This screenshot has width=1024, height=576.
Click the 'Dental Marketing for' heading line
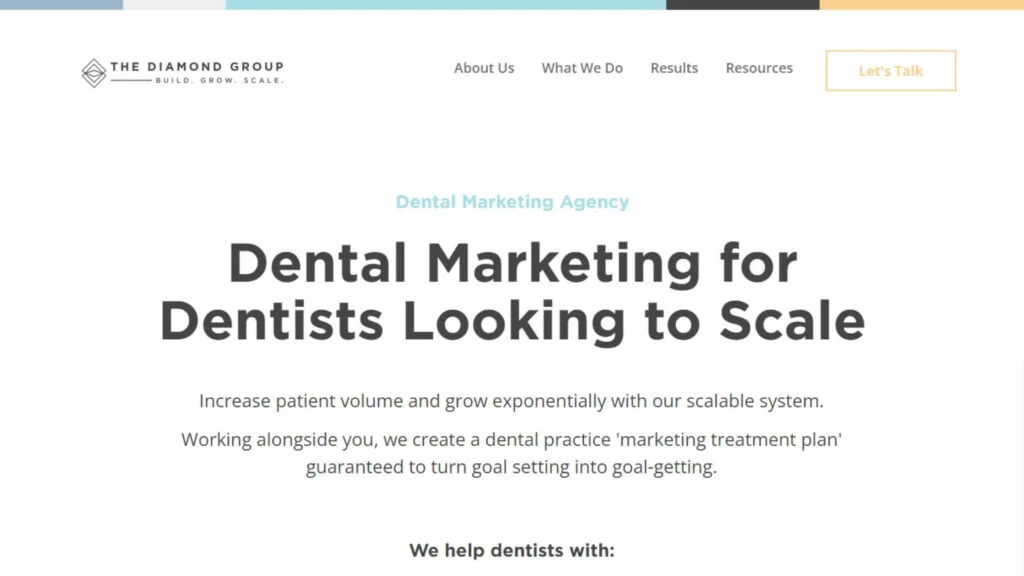coord(512,263)
